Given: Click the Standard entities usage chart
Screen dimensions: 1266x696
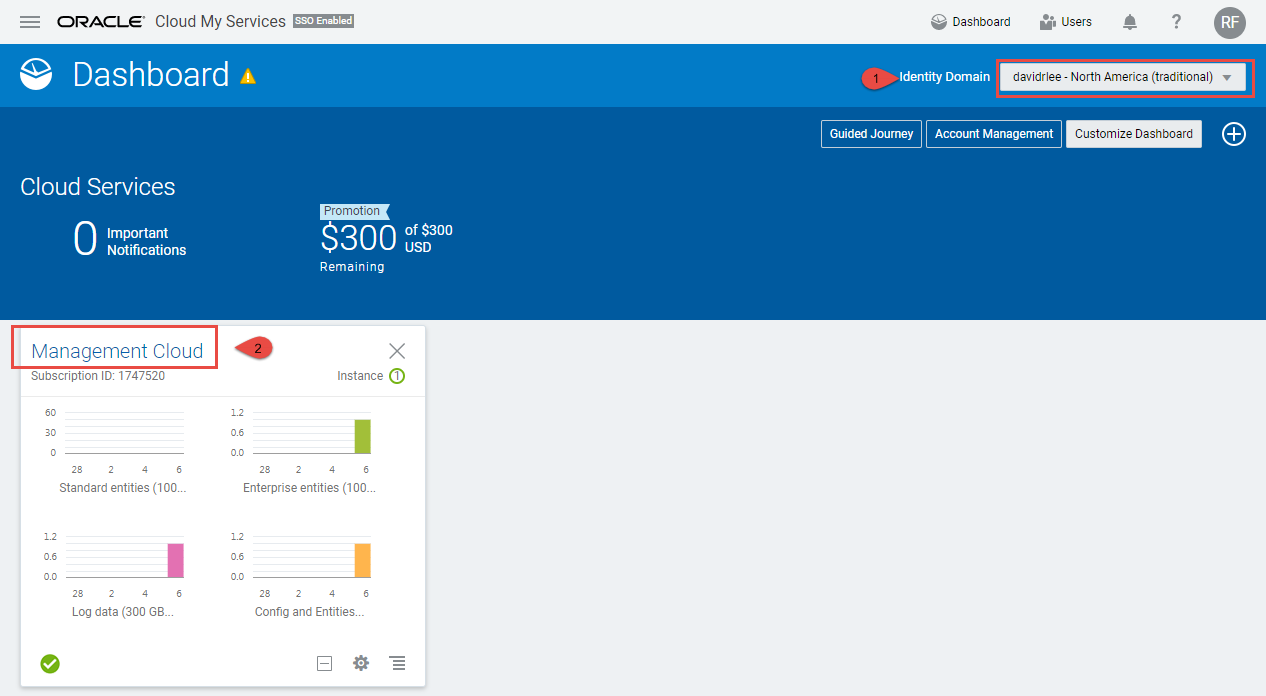Looking at the screenshot, I should tap(123, 432).
